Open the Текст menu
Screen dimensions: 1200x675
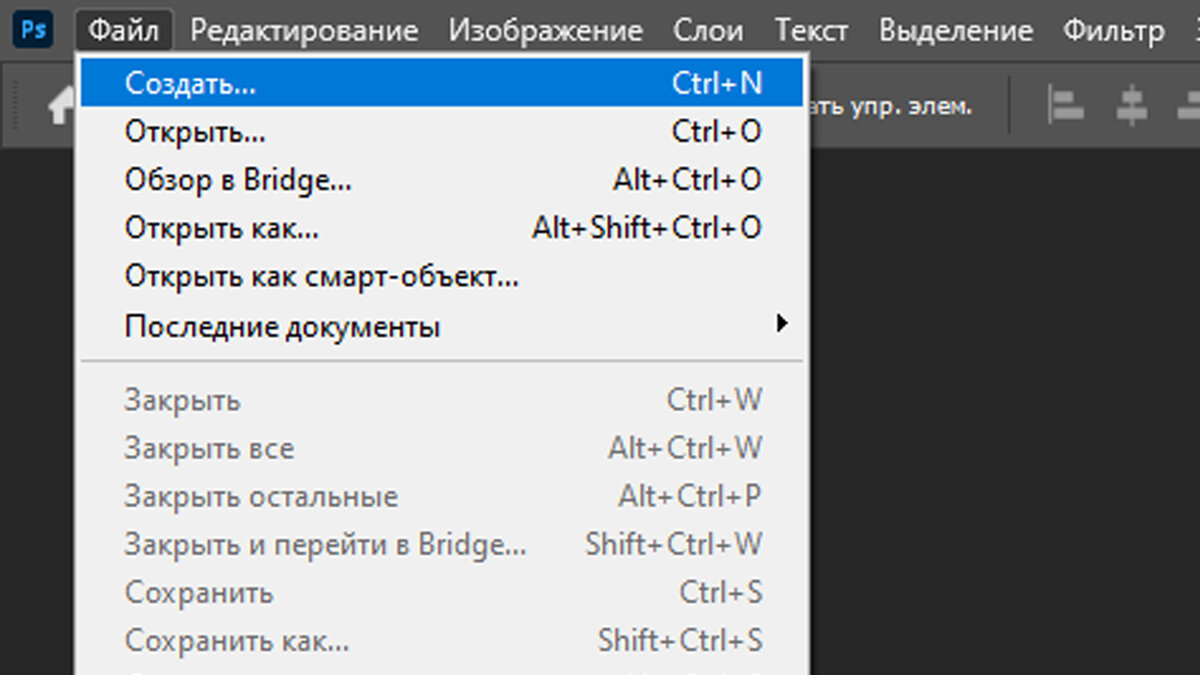(811, 31)
